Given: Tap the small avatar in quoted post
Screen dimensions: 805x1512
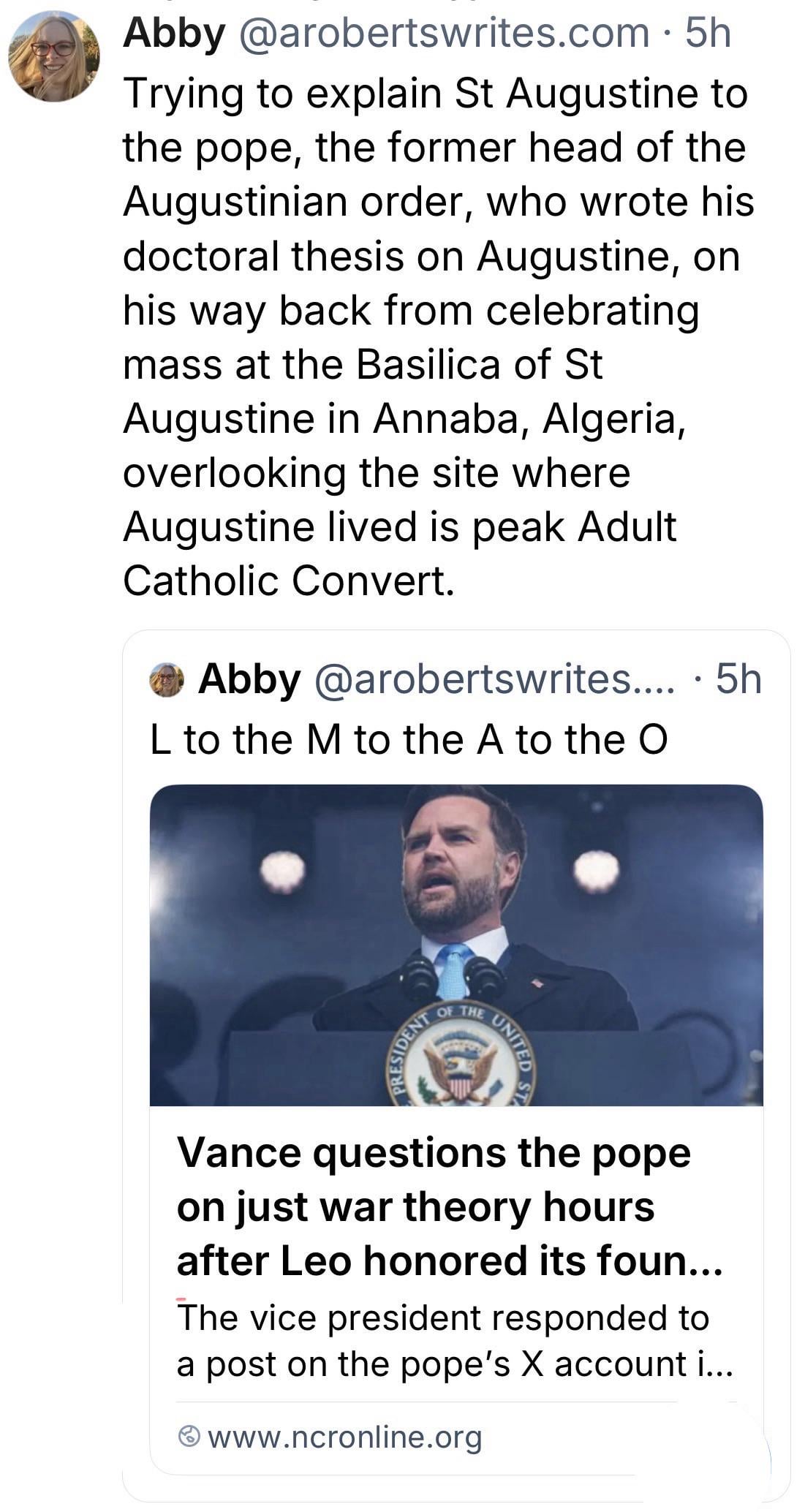Looking at the screenshot, I should tap(167, 681).
